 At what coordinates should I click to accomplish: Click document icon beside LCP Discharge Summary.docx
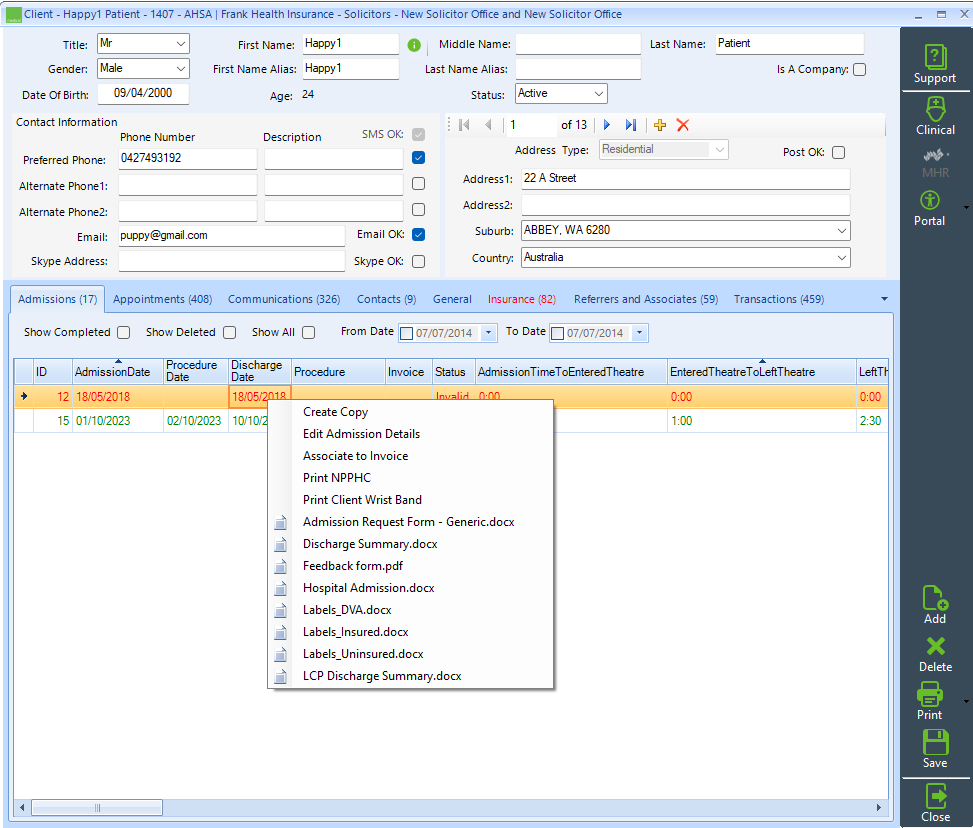coord(280,677)
